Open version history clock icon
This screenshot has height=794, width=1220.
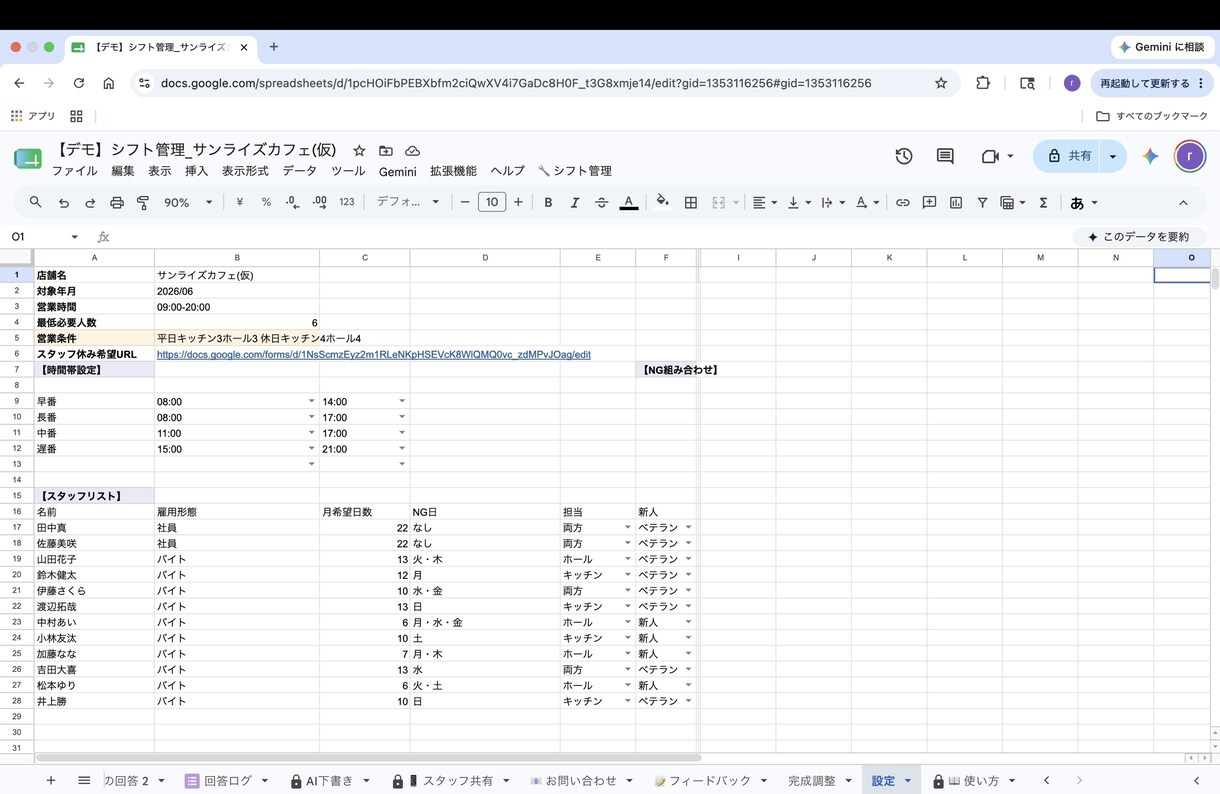pyautogui.click(x=904, y=156)
